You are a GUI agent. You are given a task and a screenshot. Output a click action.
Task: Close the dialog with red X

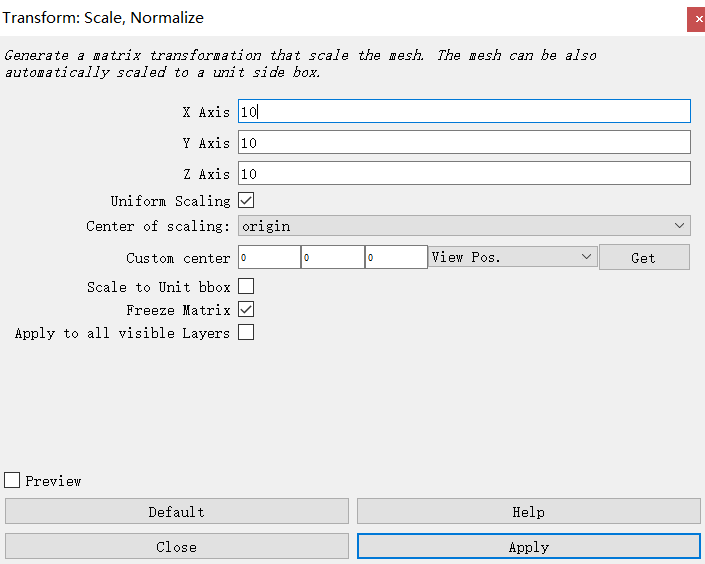click(x=696, y=18)
